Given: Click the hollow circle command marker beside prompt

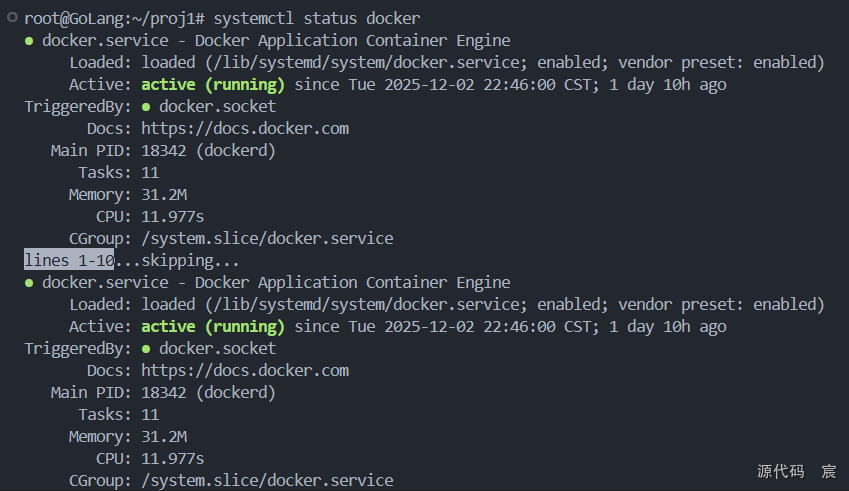Looking at the screenshot, I should point(12,17).
